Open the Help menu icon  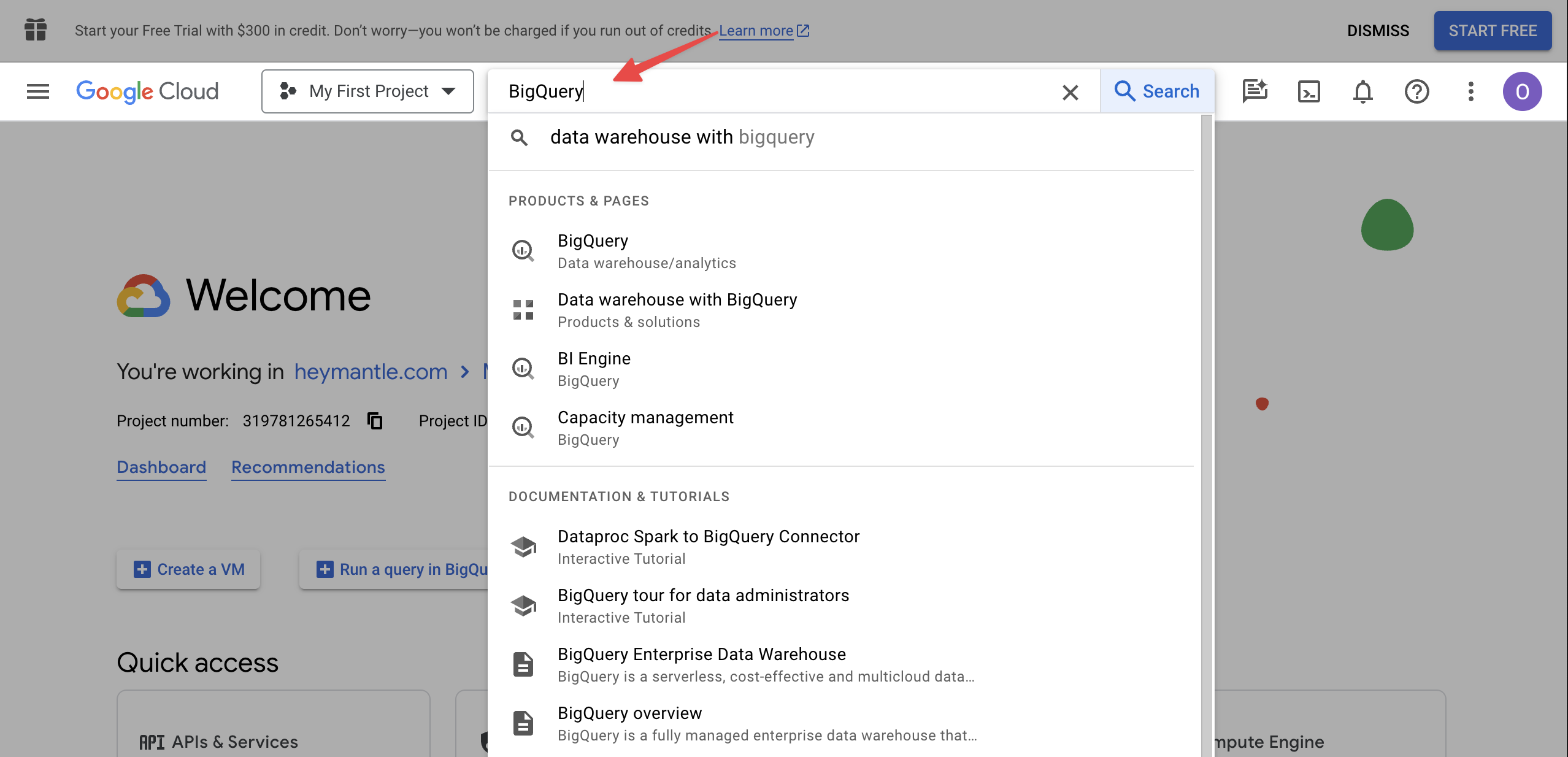click(x=1416, y=91)
